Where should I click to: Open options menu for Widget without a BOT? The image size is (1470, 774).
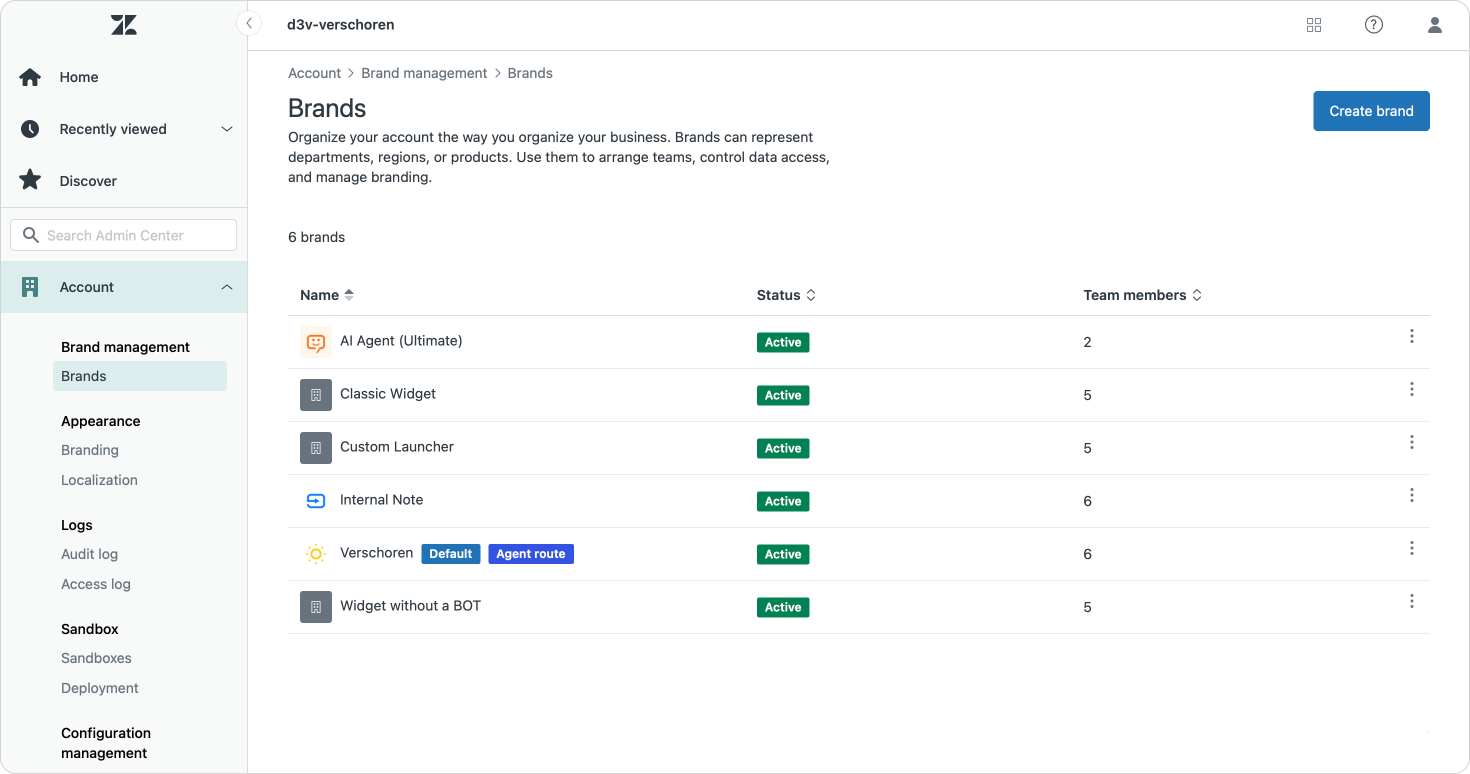coord(1412,601)
